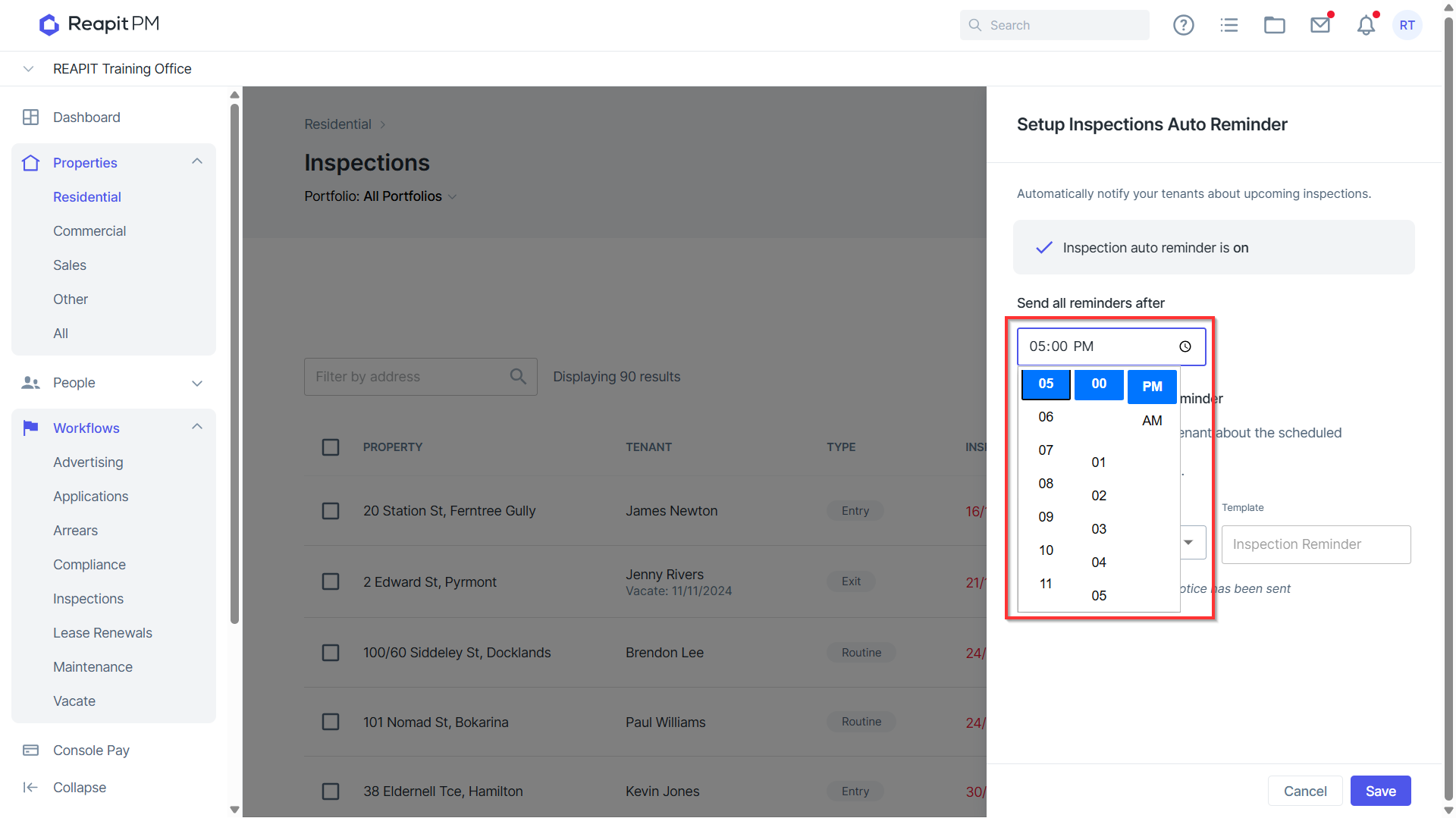Open Commercial in the sidebar
This screenshot has height=818, width=1456.
pyautogui.click(x=89, y=231)
